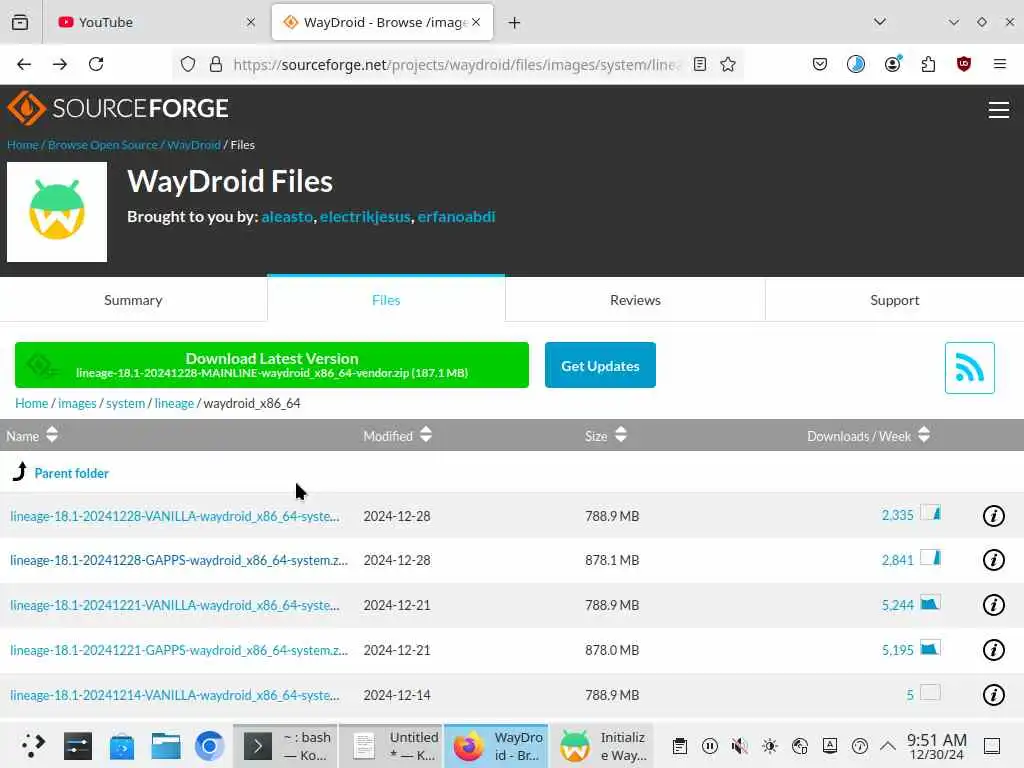Switch to Untitled text editor taskbar window
Viewport: 1024px width, 768px height.
(391, 746)
